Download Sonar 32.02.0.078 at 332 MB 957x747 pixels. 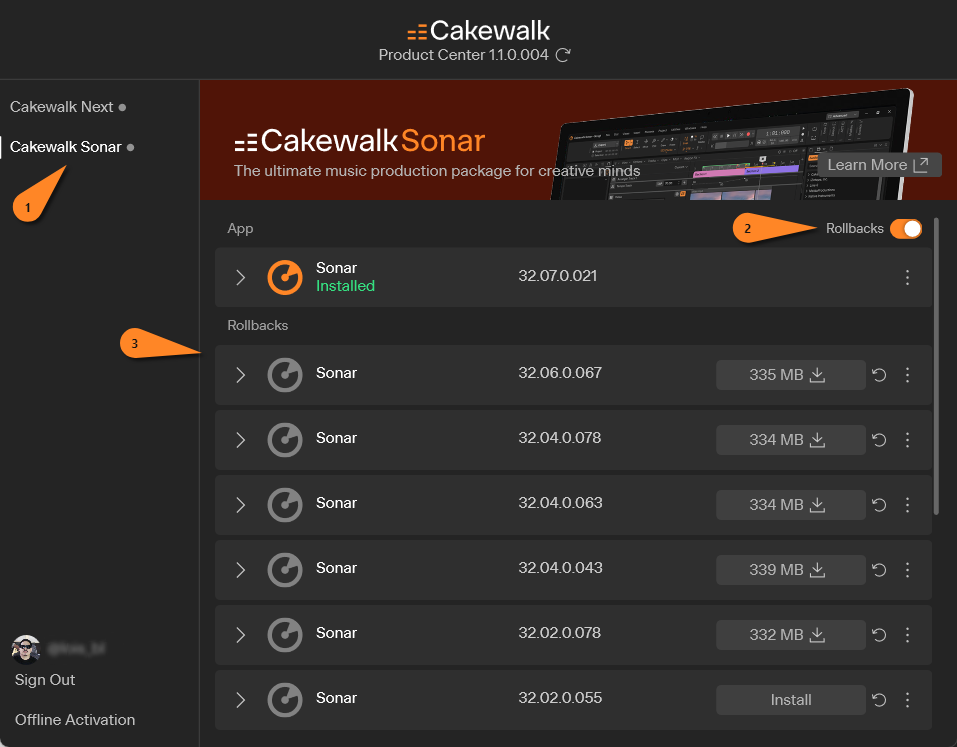coord(790,635)
